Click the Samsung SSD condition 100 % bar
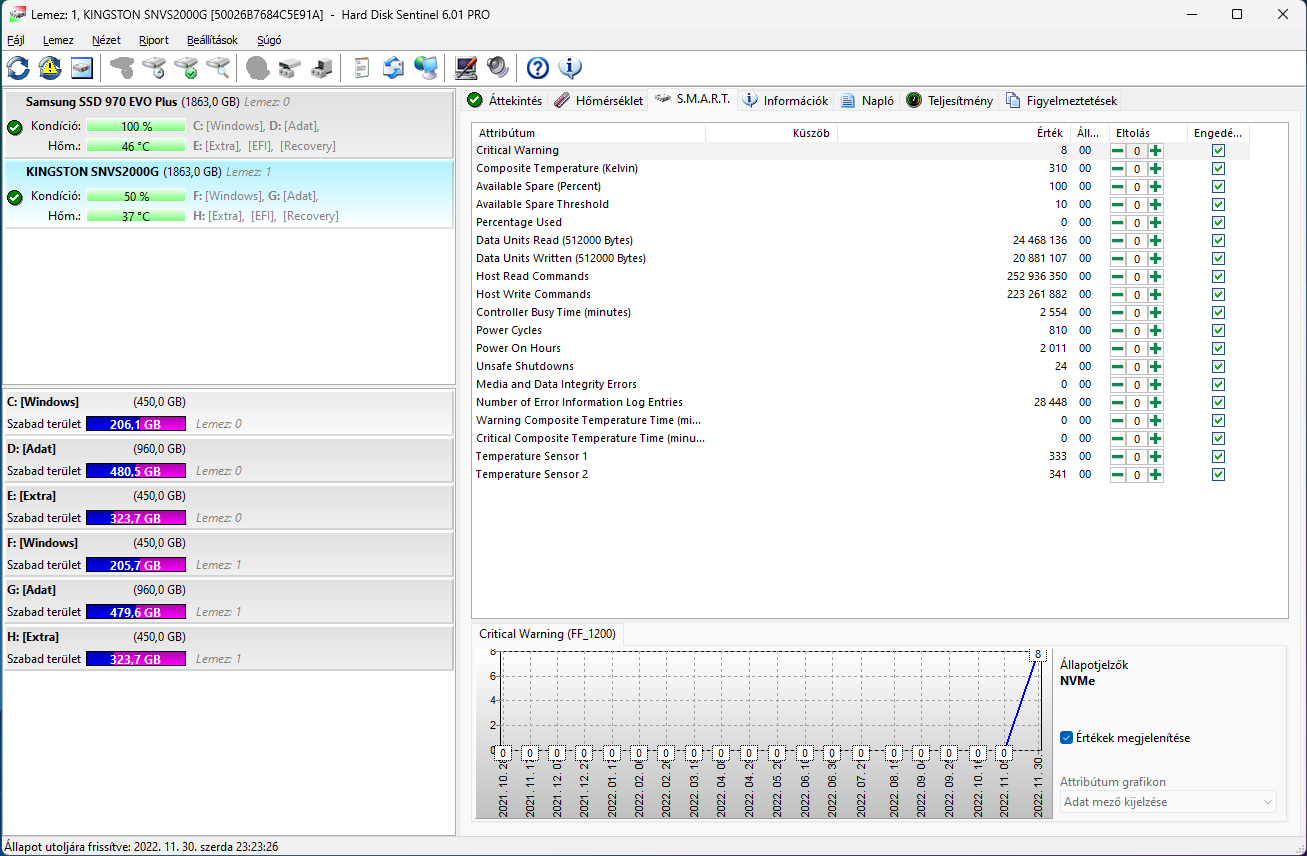The width and height of the screenshot is (1307, 856). point(136,127)
